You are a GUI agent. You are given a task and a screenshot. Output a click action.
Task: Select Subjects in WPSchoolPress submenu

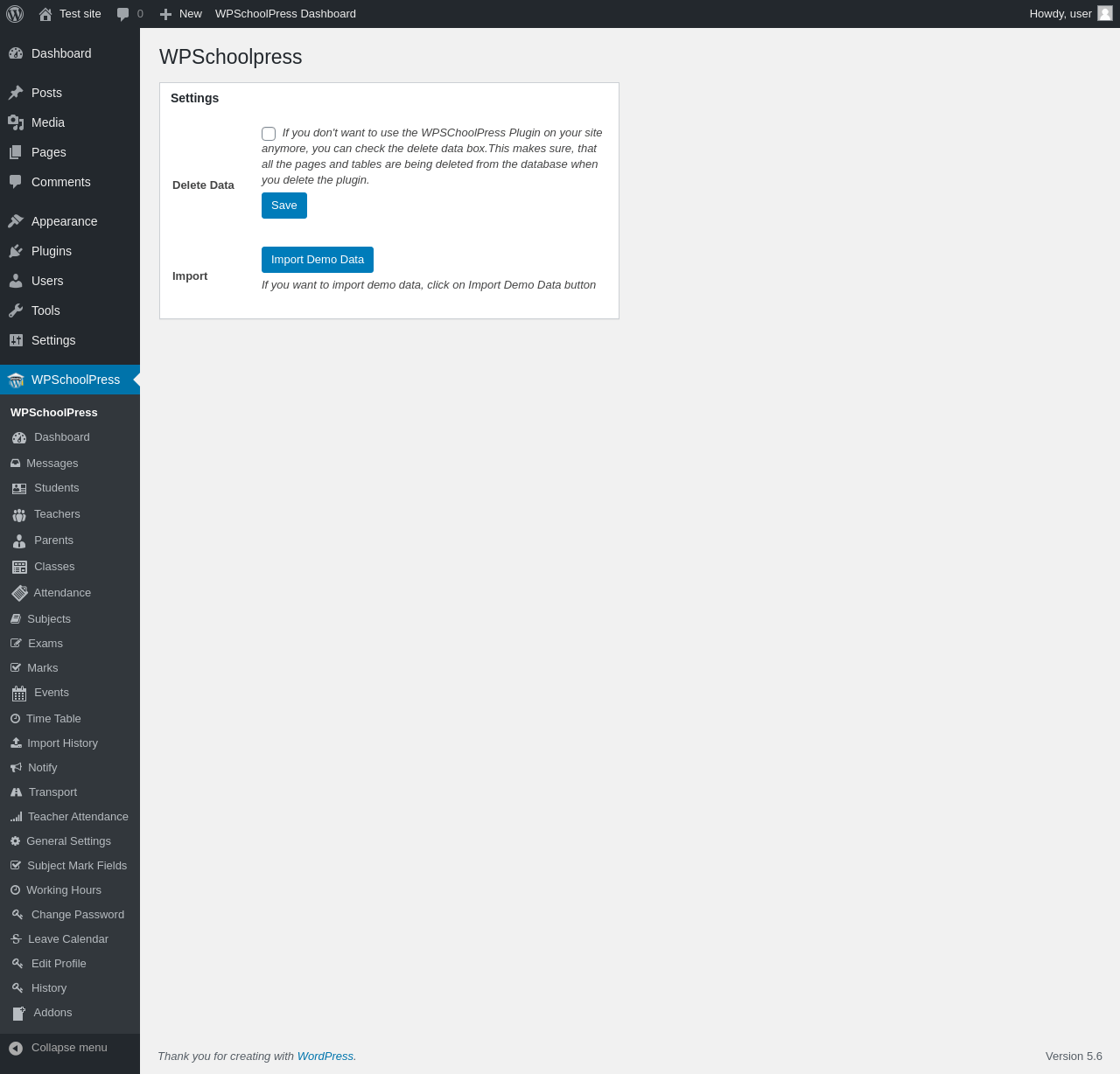coord(70,619)
